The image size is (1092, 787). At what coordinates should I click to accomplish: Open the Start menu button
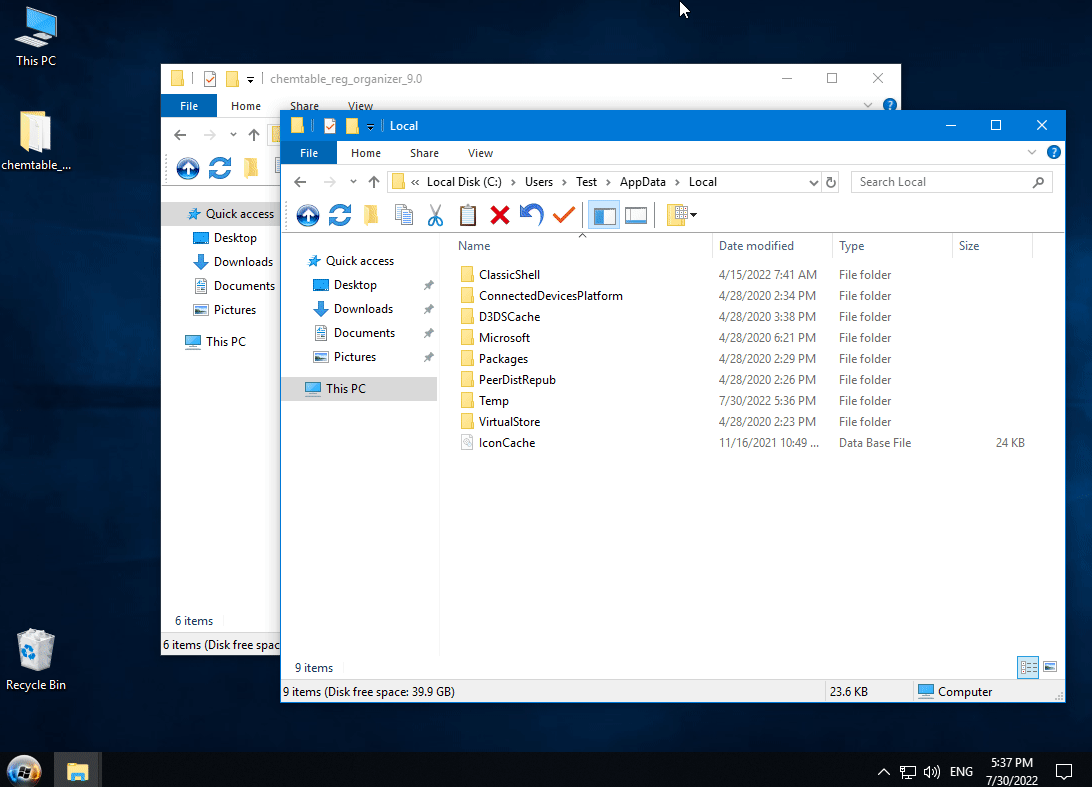tap(24, 771)
